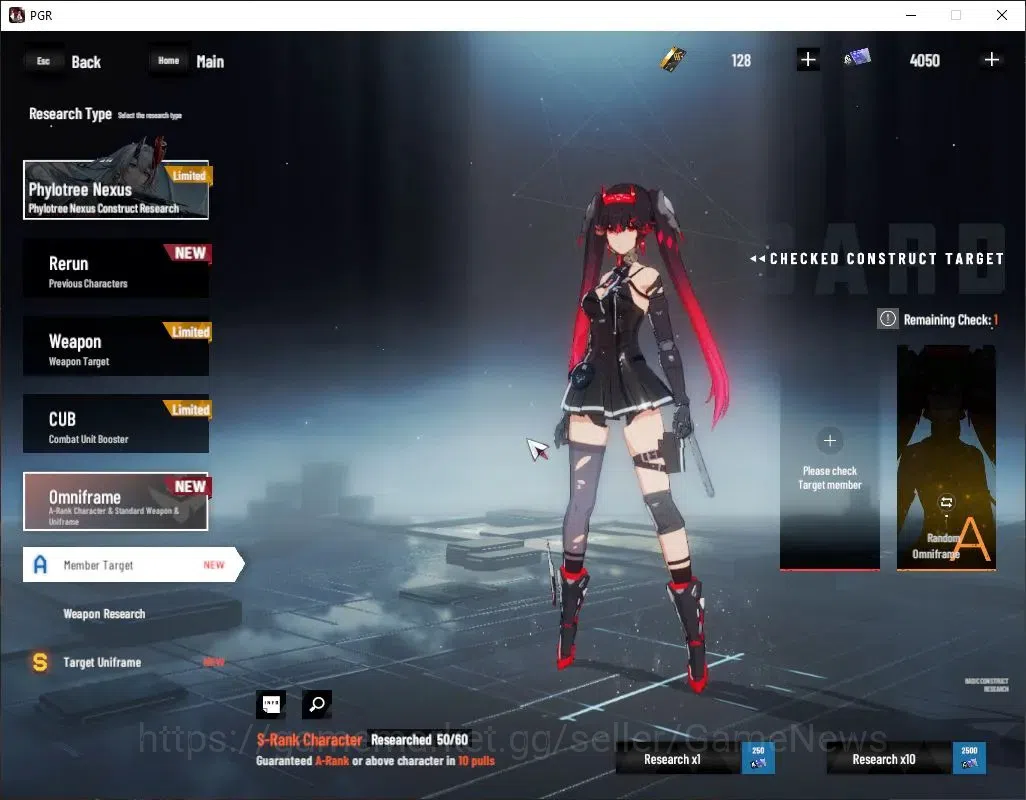This screenshot has height=800, width=1026.
Task: Click the Researched 50/60 counter
Action: [419, 740]
